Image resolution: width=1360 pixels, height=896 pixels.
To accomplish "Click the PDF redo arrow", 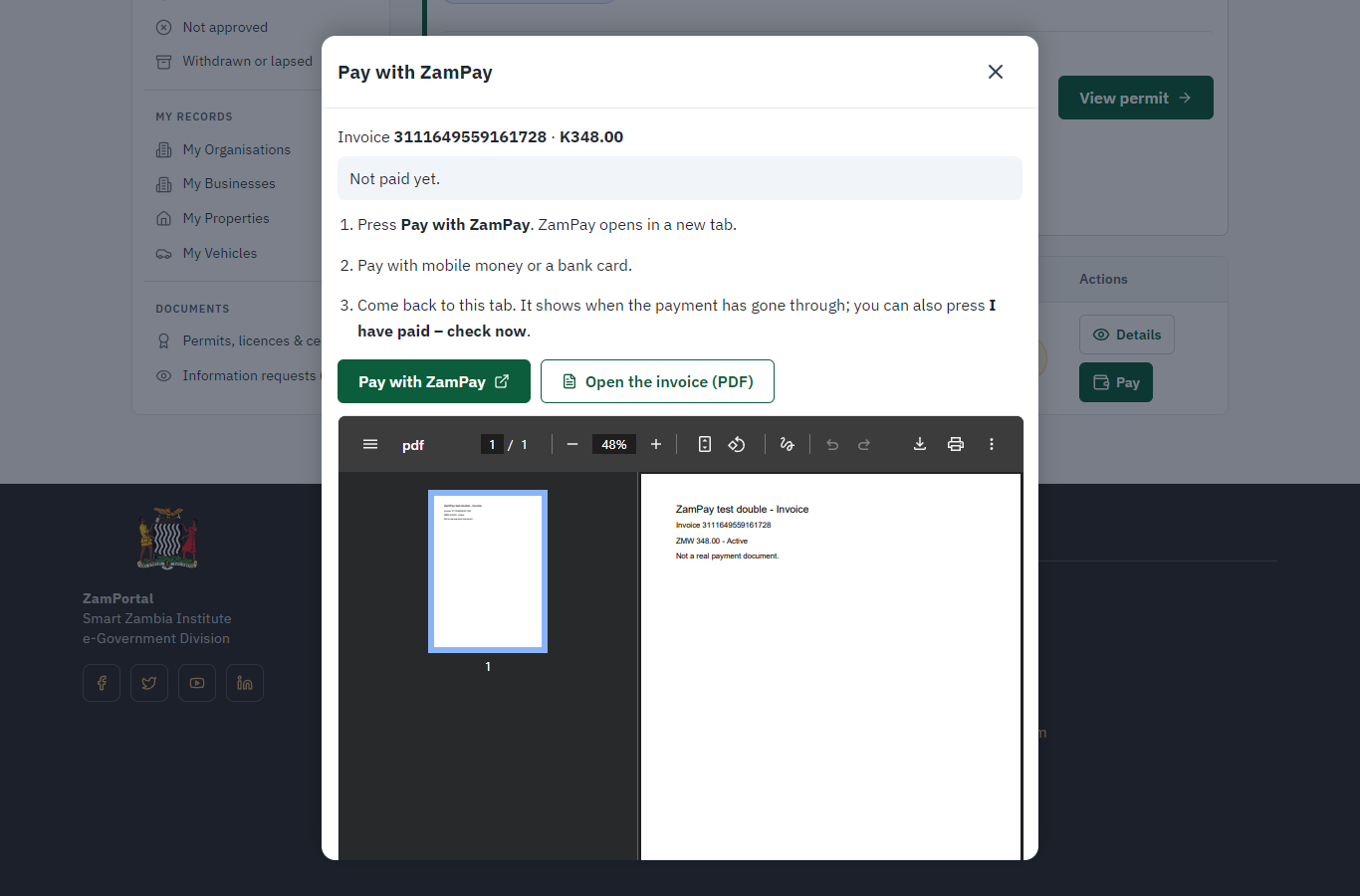I will coord(864,444).
